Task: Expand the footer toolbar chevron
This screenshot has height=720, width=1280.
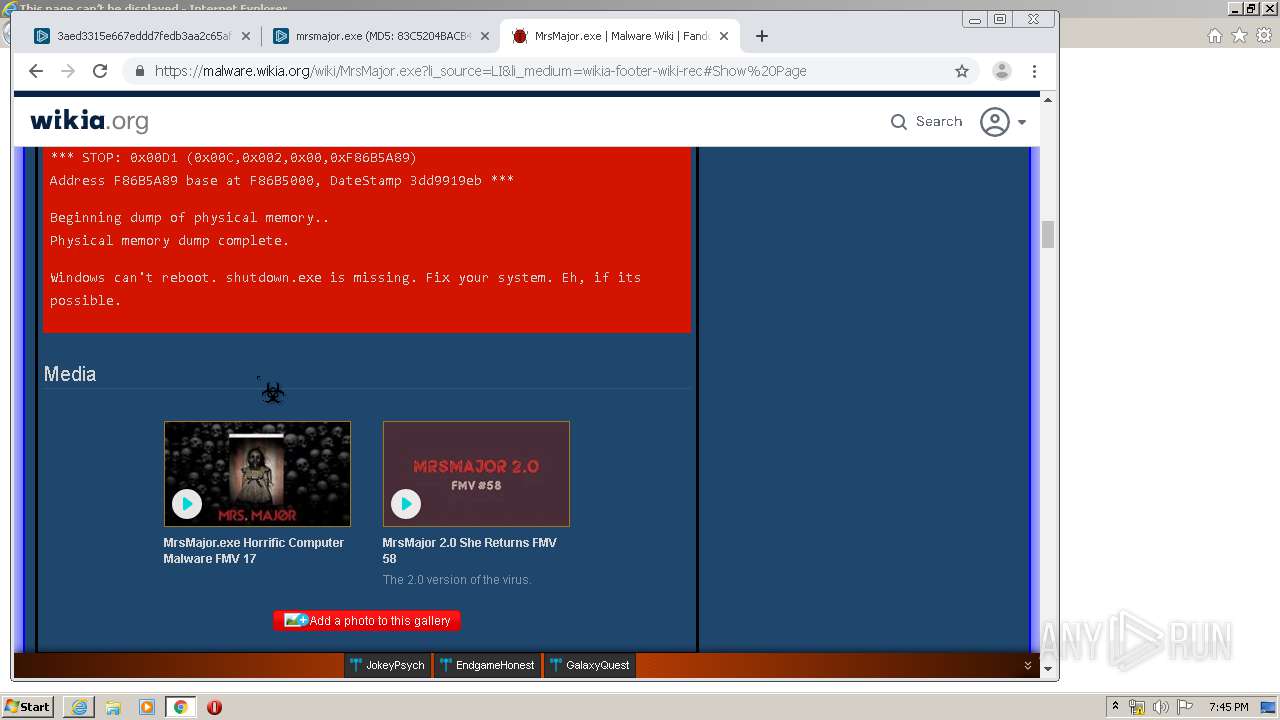Action: [x=1027, y=666]
